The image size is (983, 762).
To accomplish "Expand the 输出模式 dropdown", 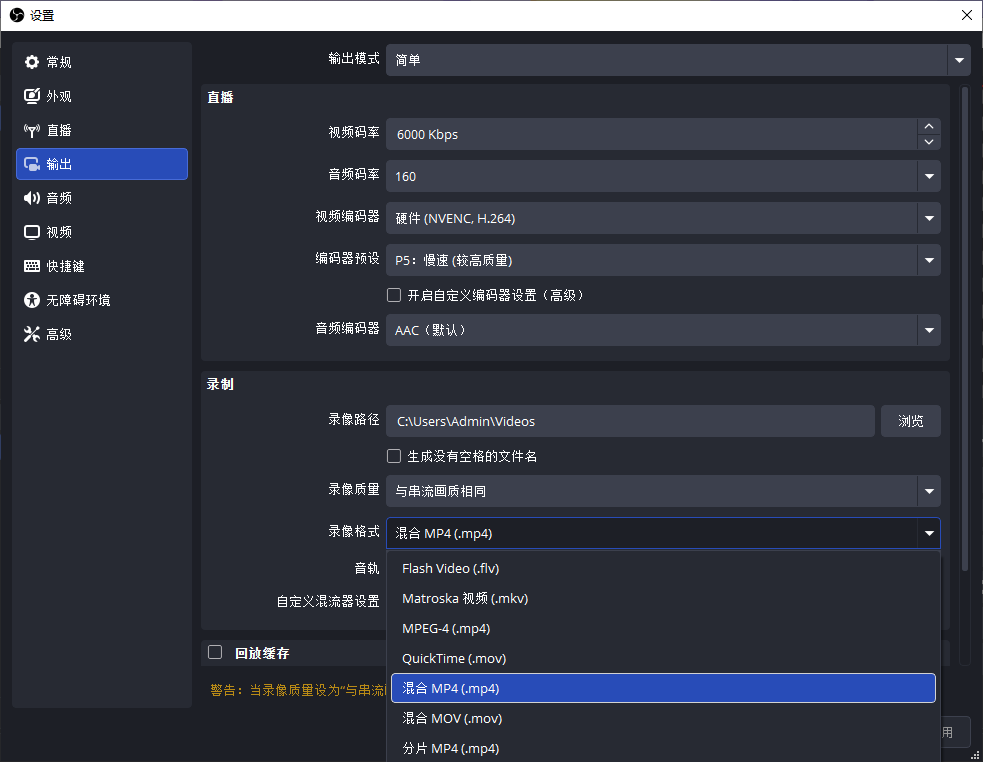I will coord(678,60).
